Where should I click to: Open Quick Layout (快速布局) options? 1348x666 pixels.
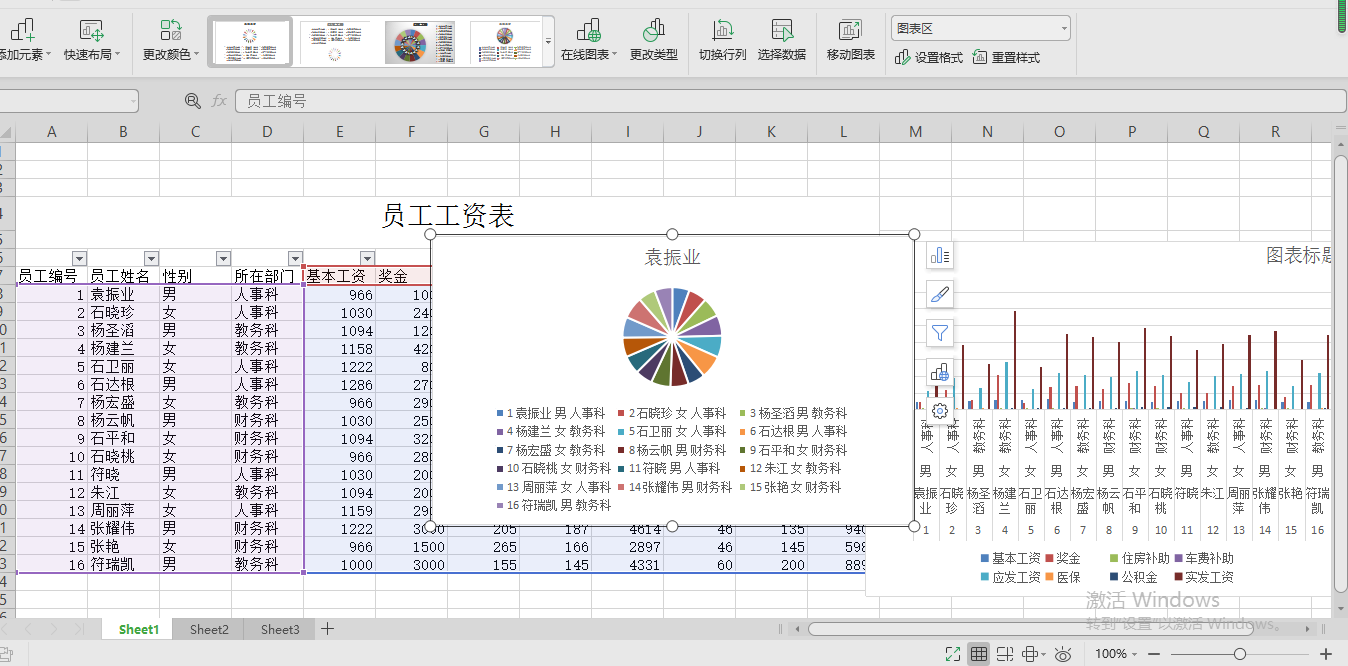pyautogui.click(x=92, y=41)
